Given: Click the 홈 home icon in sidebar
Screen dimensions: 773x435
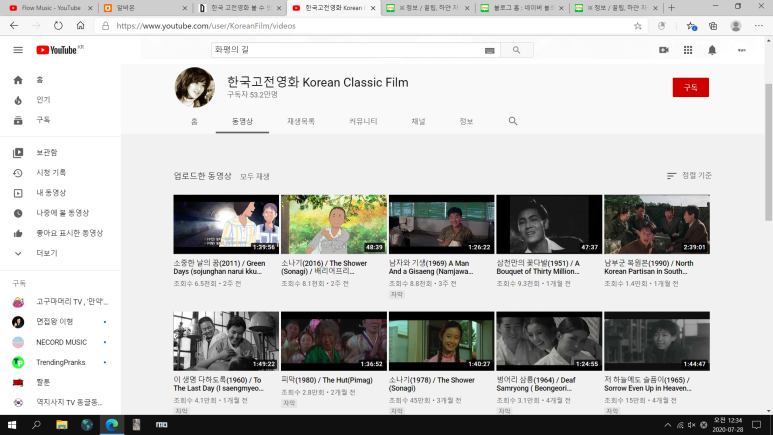Looking at the screenshot, I should pyautogui.click(x=18, y=80).
